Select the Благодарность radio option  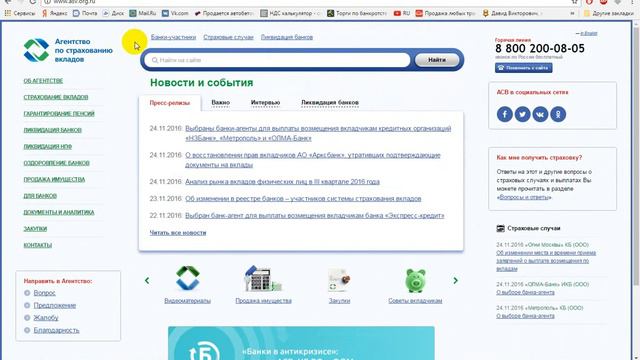point(27,330)
